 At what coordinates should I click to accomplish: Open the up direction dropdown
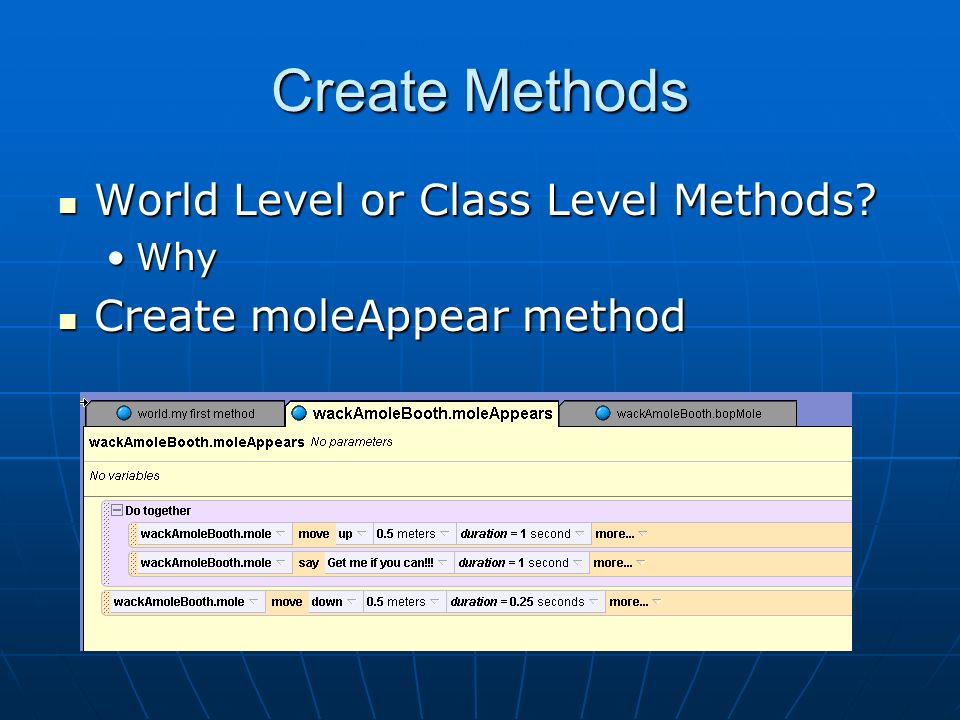point(353,534)
